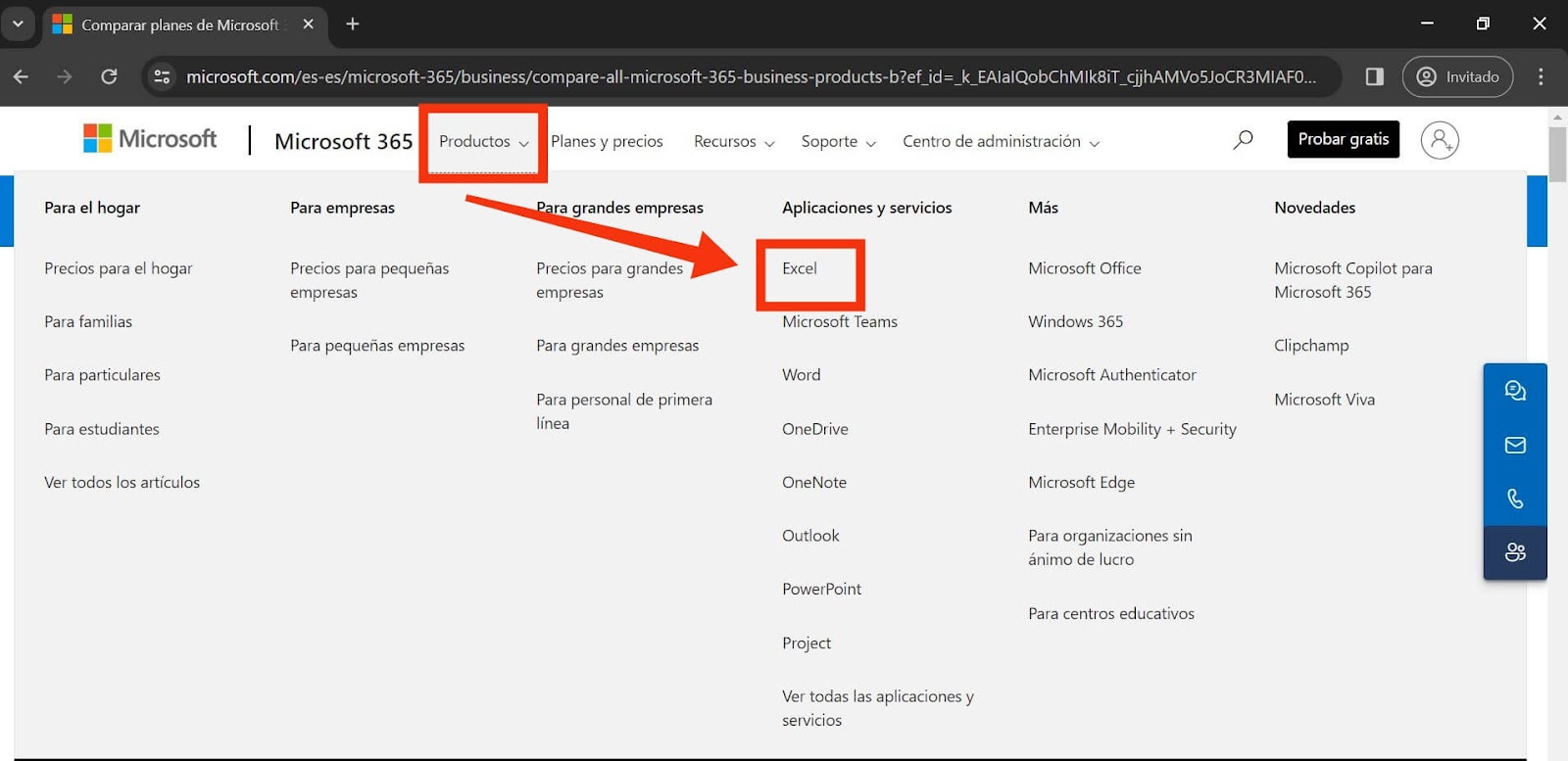The height and width of the screenshot is (761, 1568).
Task: Select OneDrive in the products menu
Action: click(814, 429)
